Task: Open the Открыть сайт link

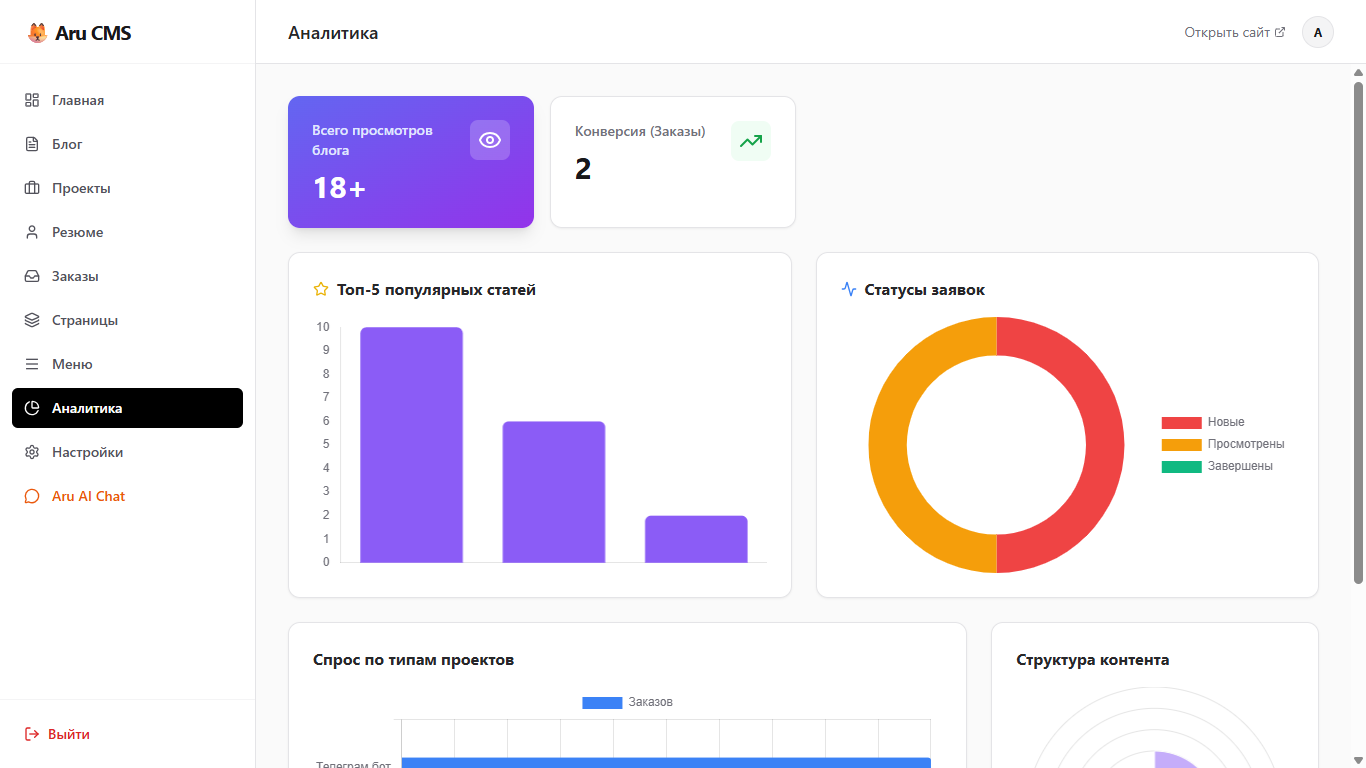Action: click(1234, 32)
